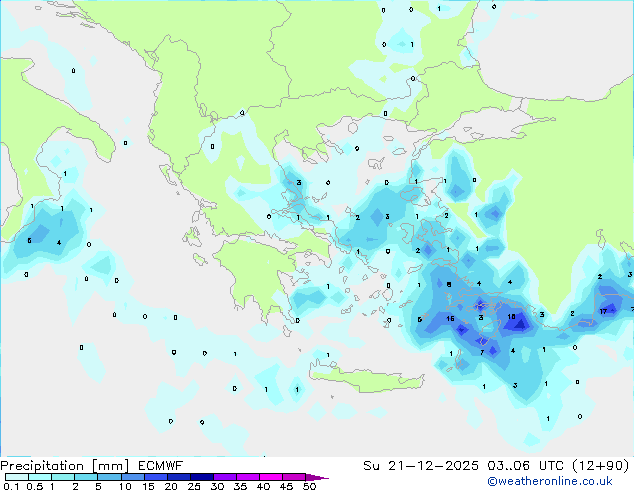Click the "45" legend scale label
634x490 pixels.
[286, 486]
